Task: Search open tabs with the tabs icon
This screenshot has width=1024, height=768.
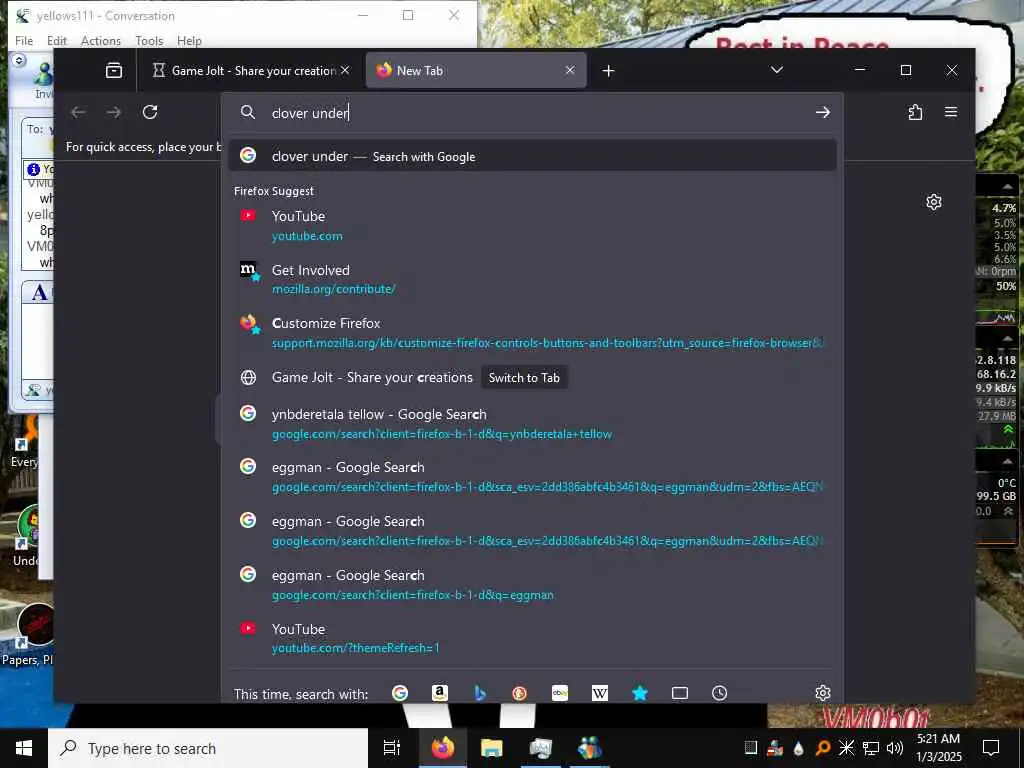Action: tap(680, 693)
